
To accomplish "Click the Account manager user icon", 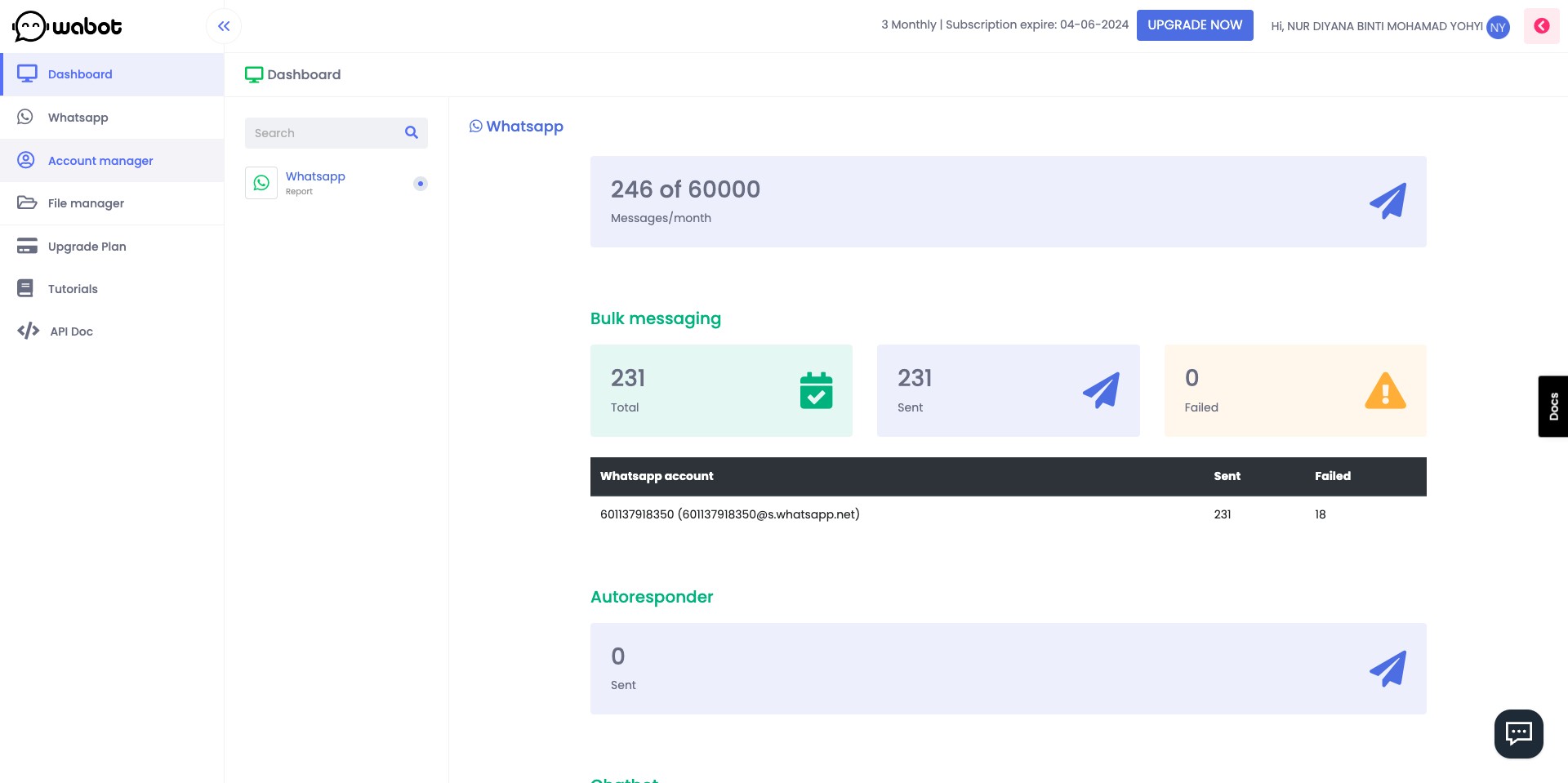I will tap(26, 160).
